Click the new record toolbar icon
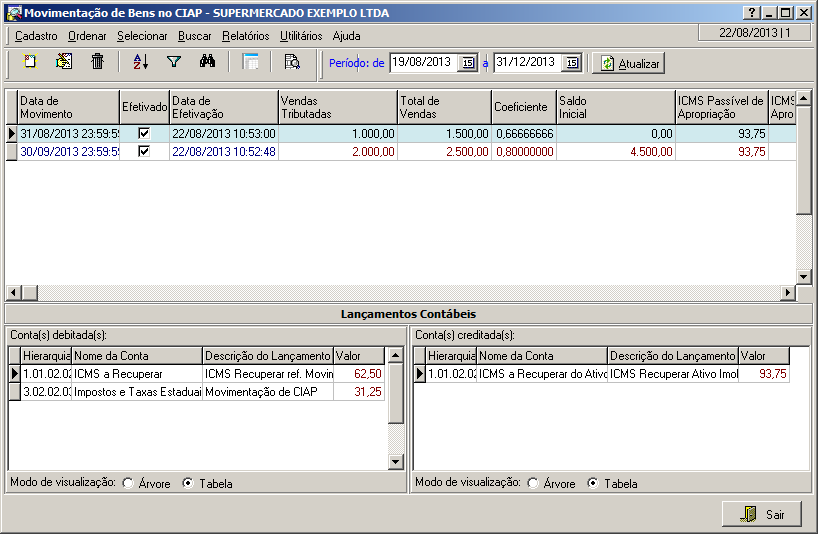This screenshot has width=818, height=534. pos(30,62)
